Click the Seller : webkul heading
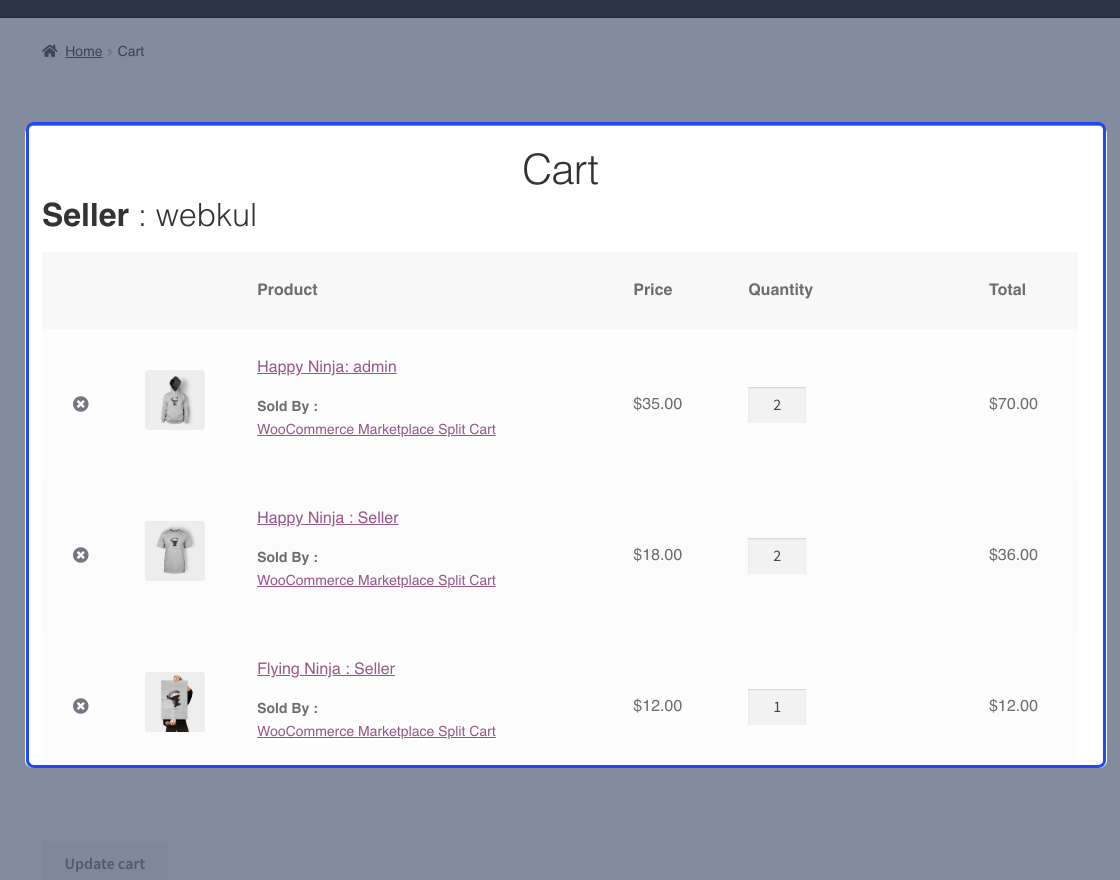This screenshot has width=1120, height=880. click(150, 215)
